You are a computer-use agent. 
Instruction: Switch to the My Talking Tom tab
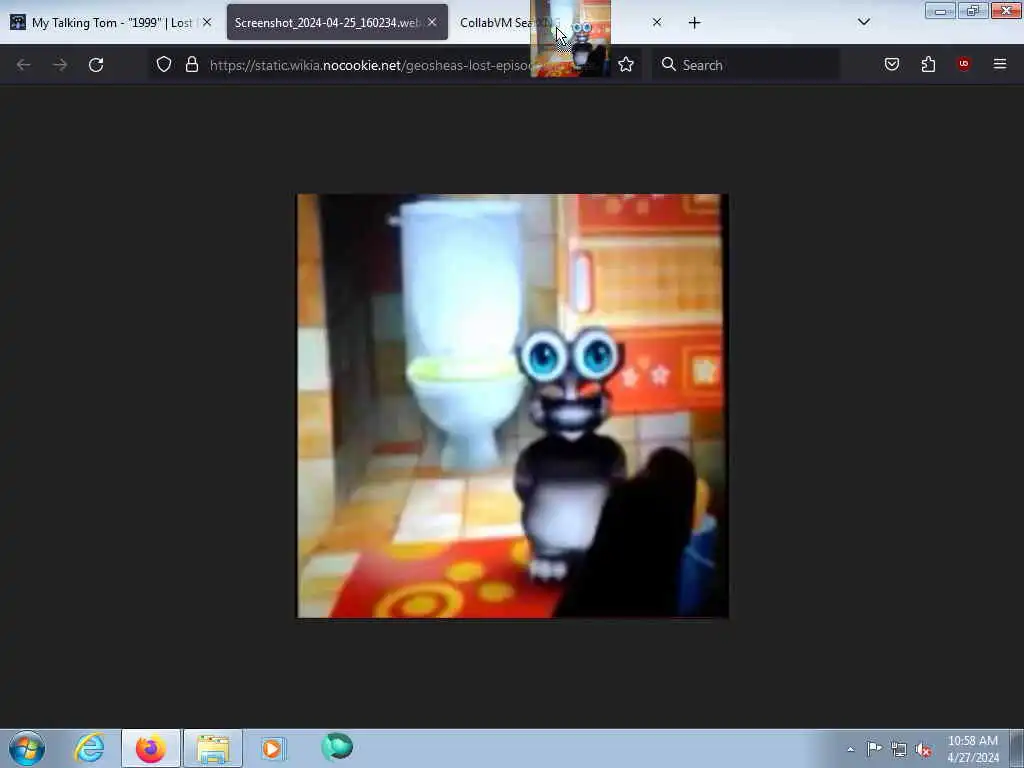pos(111,23)
